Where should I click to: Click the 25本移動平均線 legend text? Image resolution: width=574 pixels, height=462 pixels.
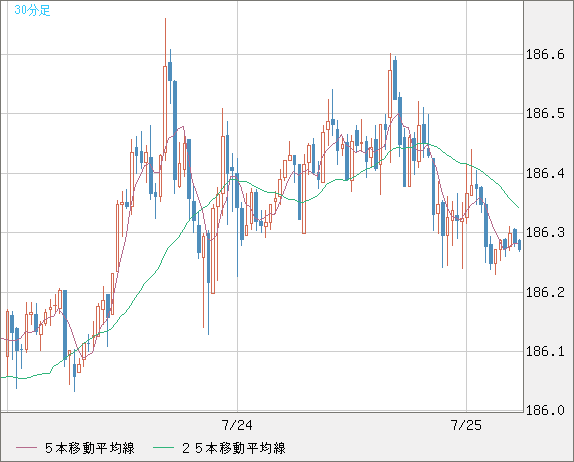click(234, 448)
